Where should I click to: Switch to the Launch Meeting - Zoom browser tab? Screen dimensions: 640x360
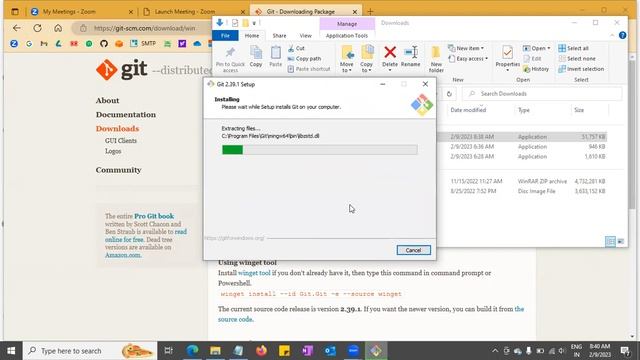[x=195, y=12]
